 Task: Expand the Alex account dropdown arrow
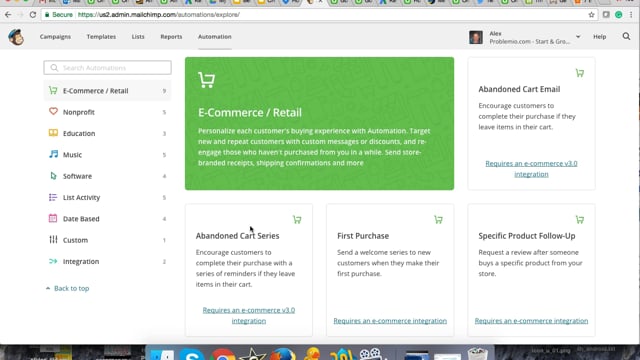[x=578, y=37]
